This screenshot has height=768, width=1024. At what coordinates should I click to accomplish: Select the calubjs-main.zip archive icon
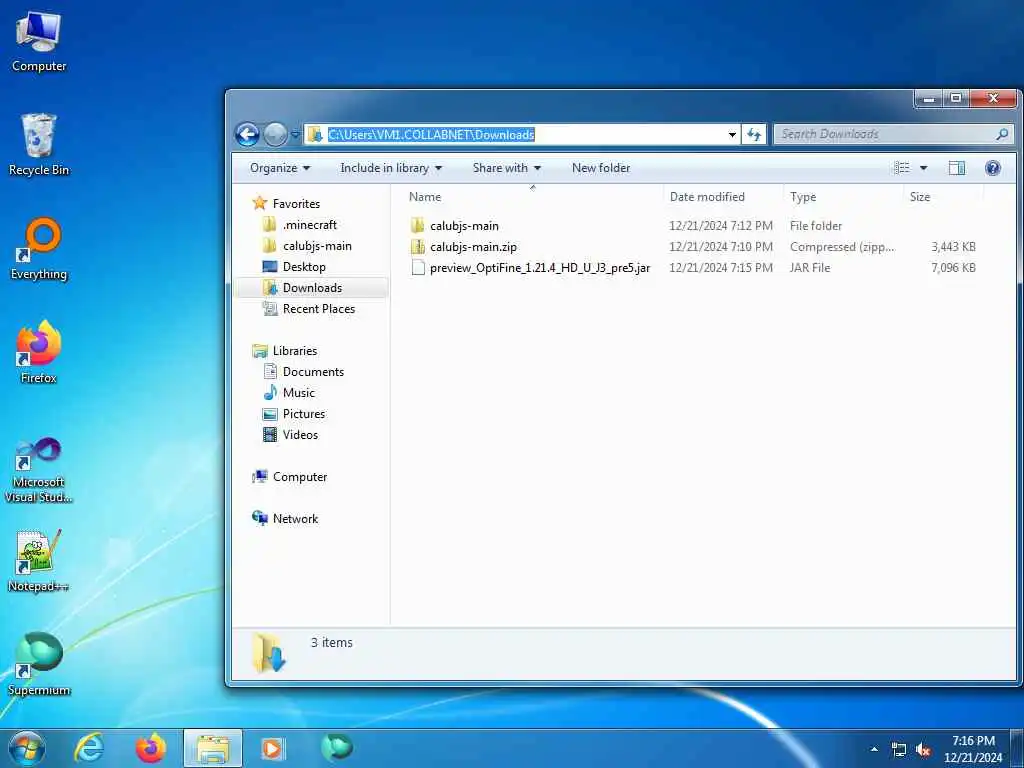click(417, 247)
